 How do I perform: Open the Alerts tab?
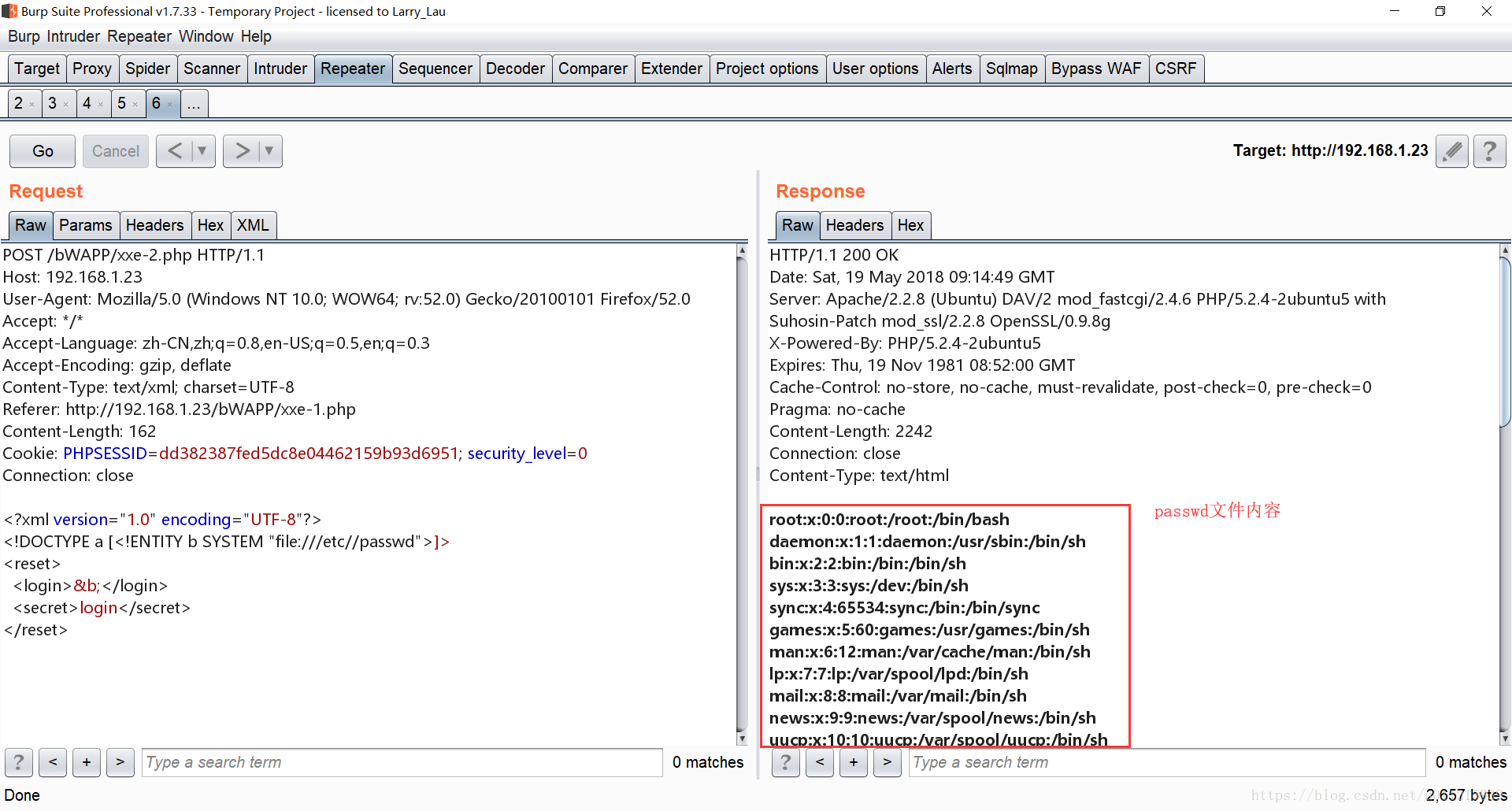[x=952, y=69]
